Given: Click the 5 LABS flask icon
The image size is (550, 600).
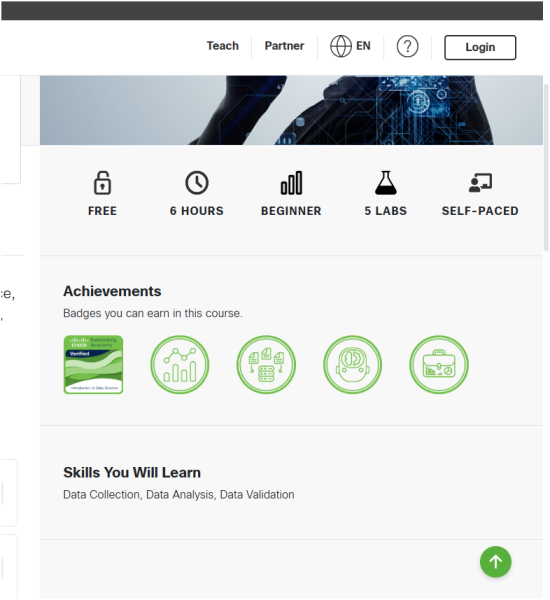Looking at the screenshot, I should 386,183.
